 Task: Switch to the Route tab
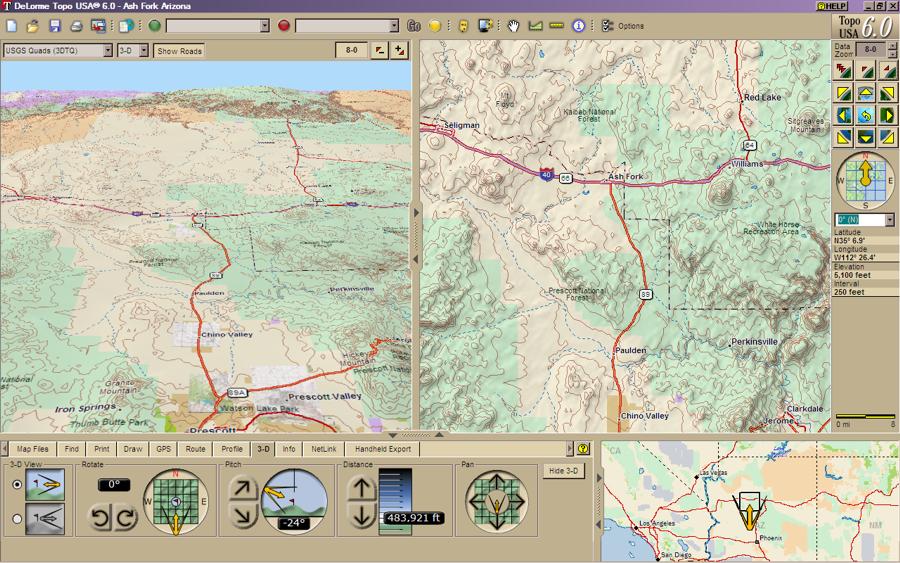click(196, 449)
